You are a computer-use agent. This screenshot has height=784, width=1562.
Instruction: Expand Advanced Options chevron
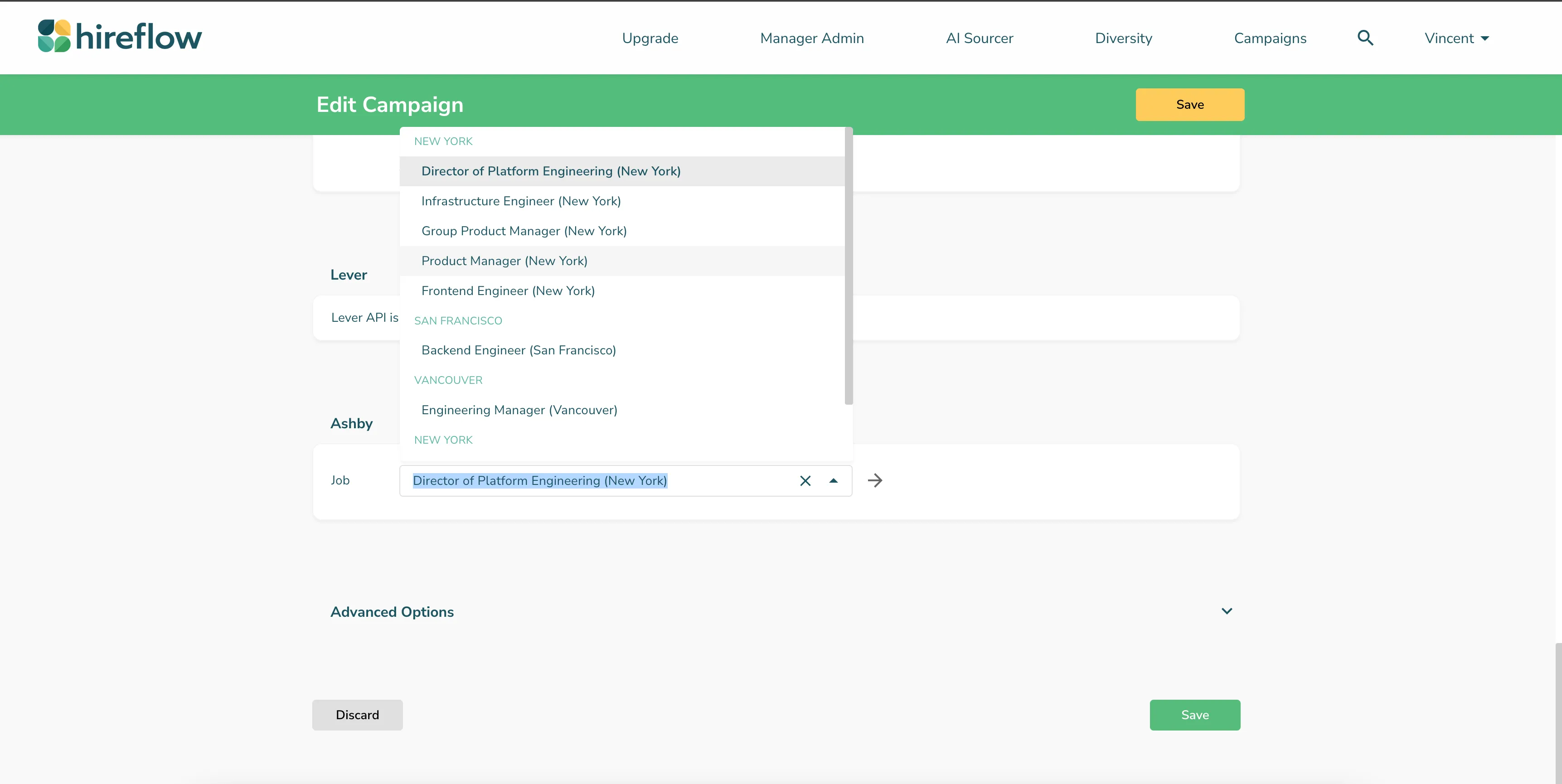tap(1227, 611)
